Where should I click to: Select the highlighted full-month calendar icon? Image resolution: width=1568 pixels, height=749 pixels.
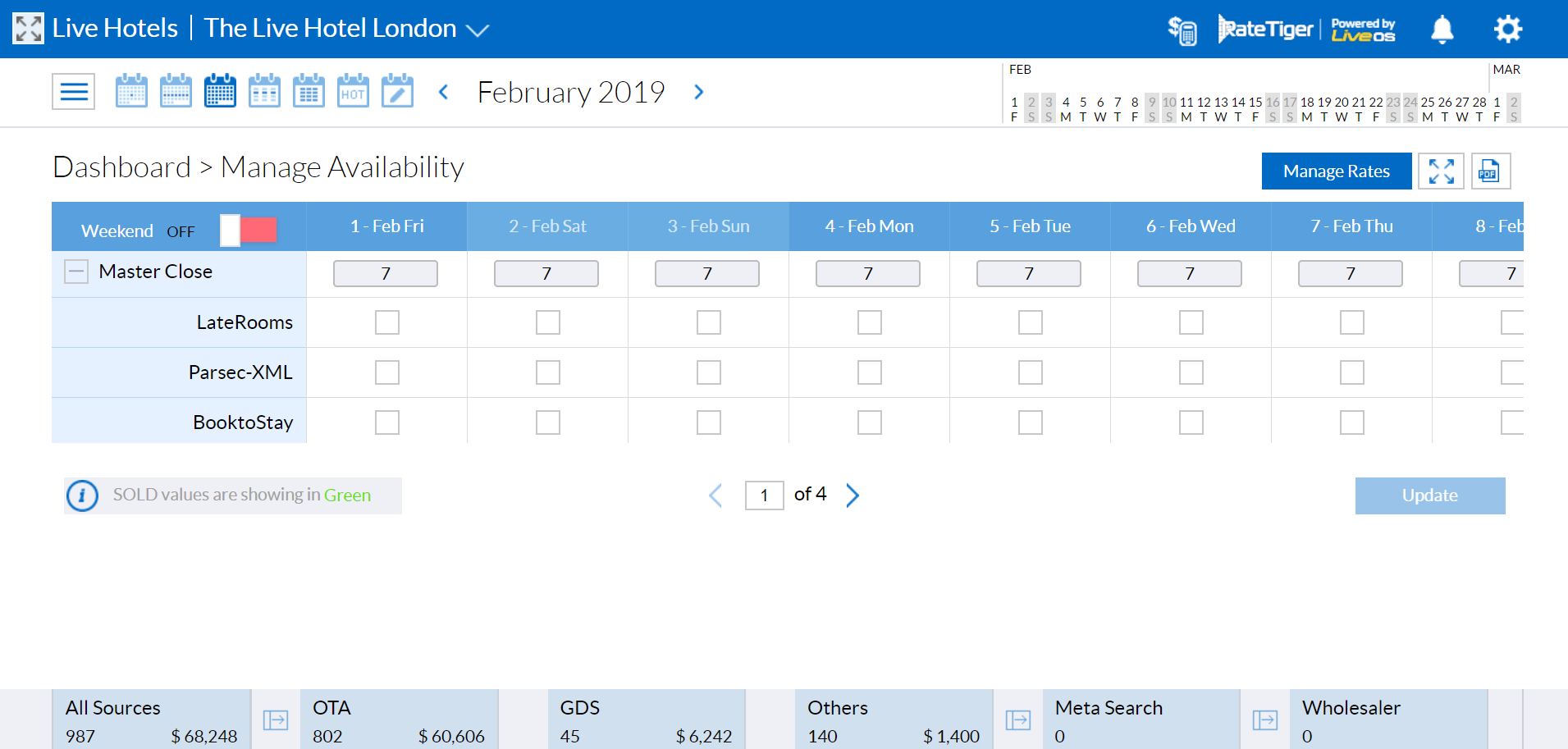pos(220,90)
